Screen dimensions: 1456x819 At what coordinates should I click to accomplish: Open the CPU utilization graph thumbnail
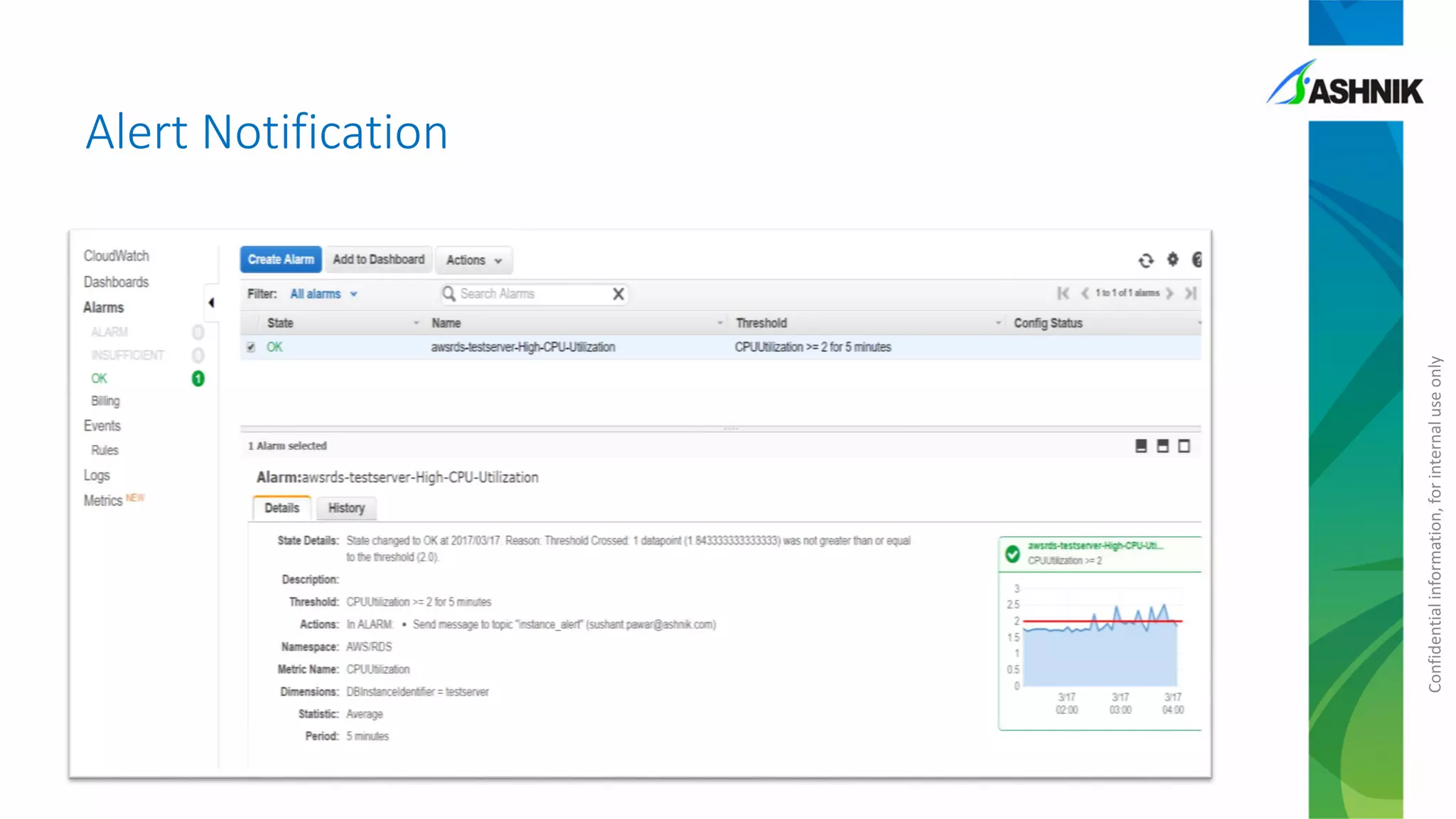tap(1099, 640)
